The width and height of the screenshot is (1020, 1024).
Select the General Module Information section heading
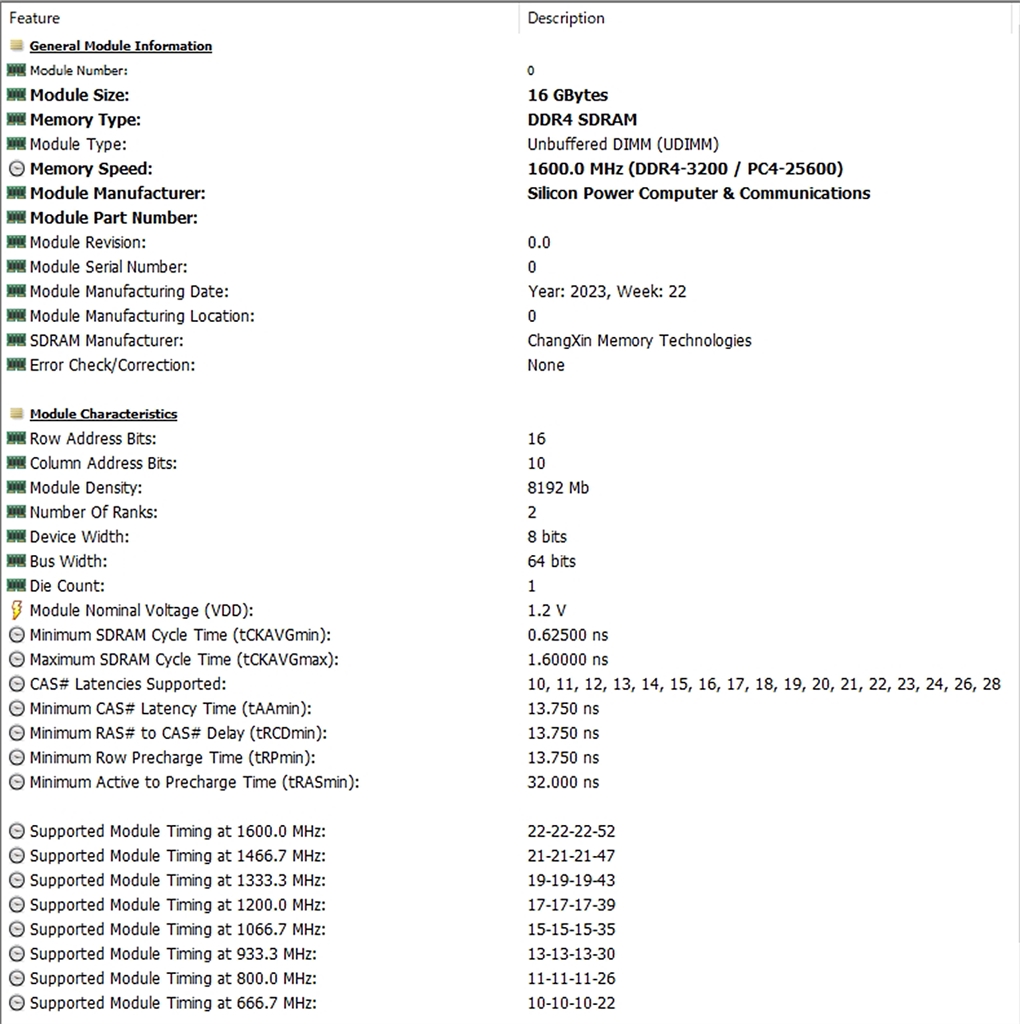click(x=121, y=46)
